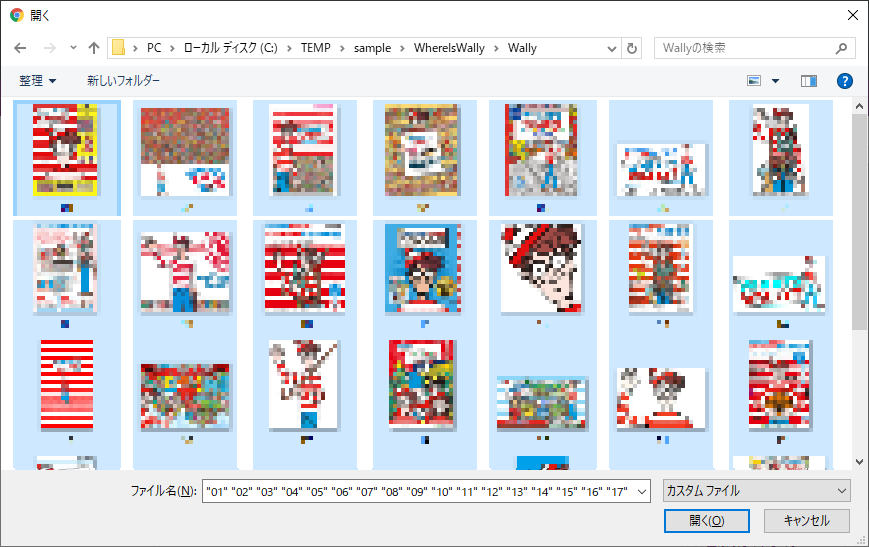Expand the chevron after TEMP

point(342,48)
